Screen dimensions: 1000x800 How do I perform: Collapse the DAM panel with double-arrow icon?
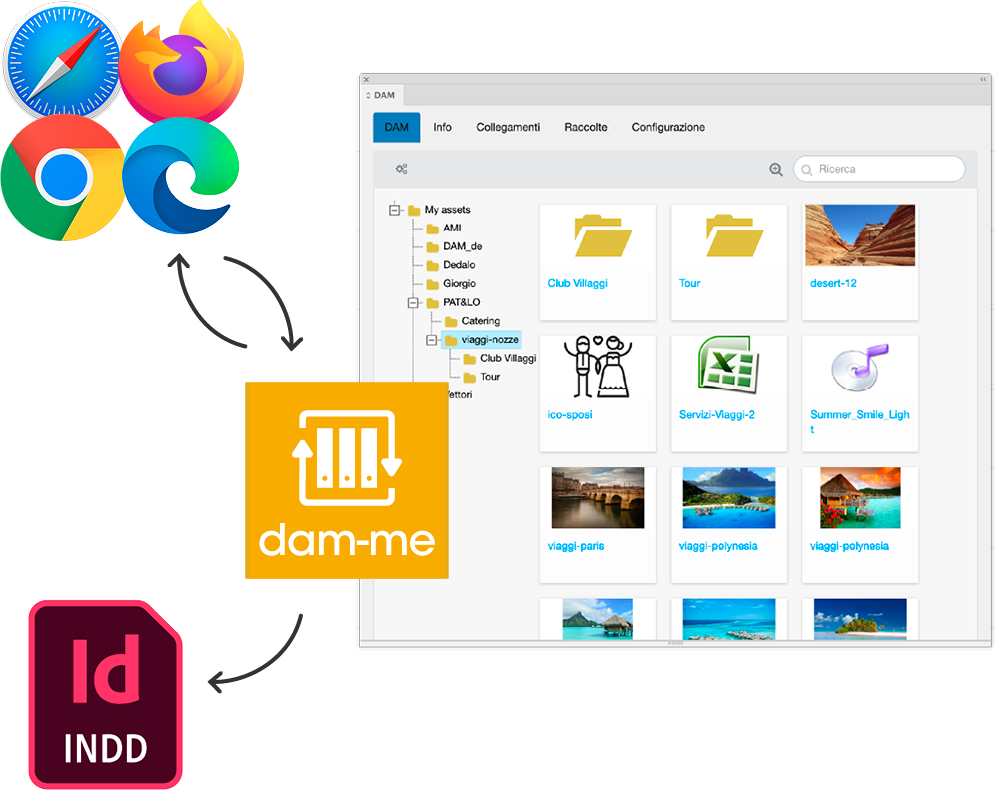(x=983, y=79)
